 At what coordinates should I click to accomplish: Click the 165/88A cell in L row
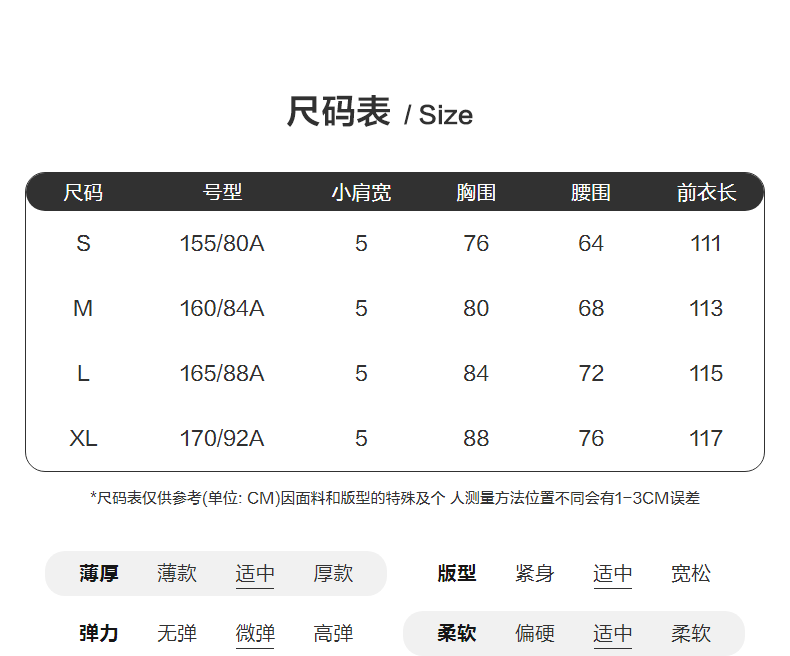click(222, 374)
